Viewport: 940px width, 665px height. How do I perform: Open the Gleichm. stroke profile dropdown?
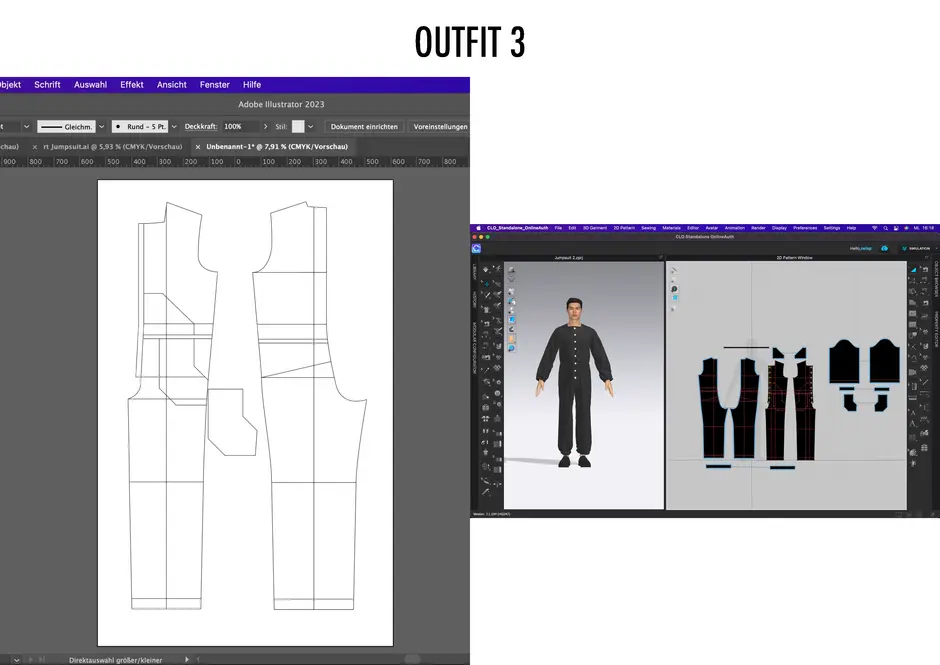[101, 127]
